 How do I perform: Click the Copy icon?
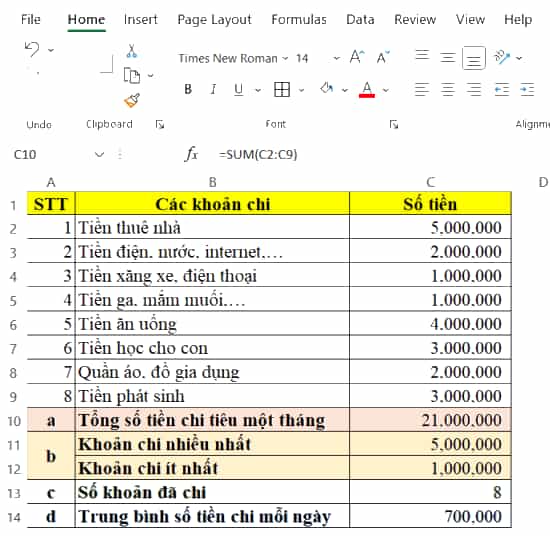(132, 75)
